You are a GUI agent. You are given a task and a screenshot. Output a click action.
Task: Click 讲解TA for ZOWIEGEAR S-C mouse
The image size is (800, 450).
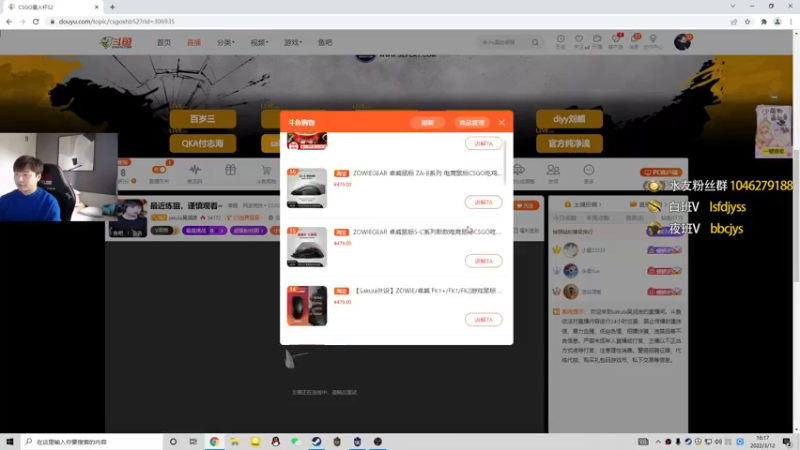pos(483,261)
